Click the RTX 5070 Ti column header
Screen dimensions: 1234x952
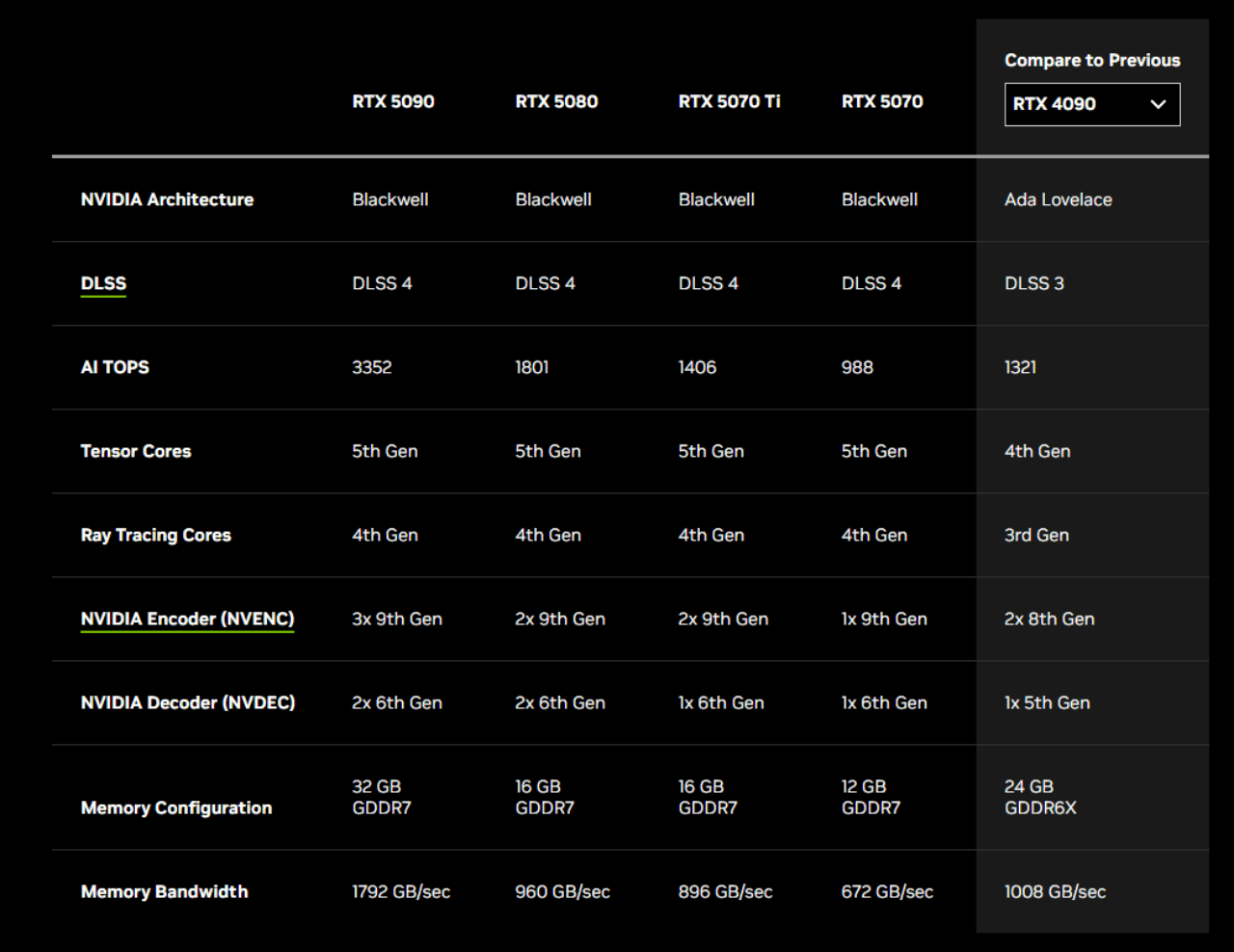click(x=729, y=101)
